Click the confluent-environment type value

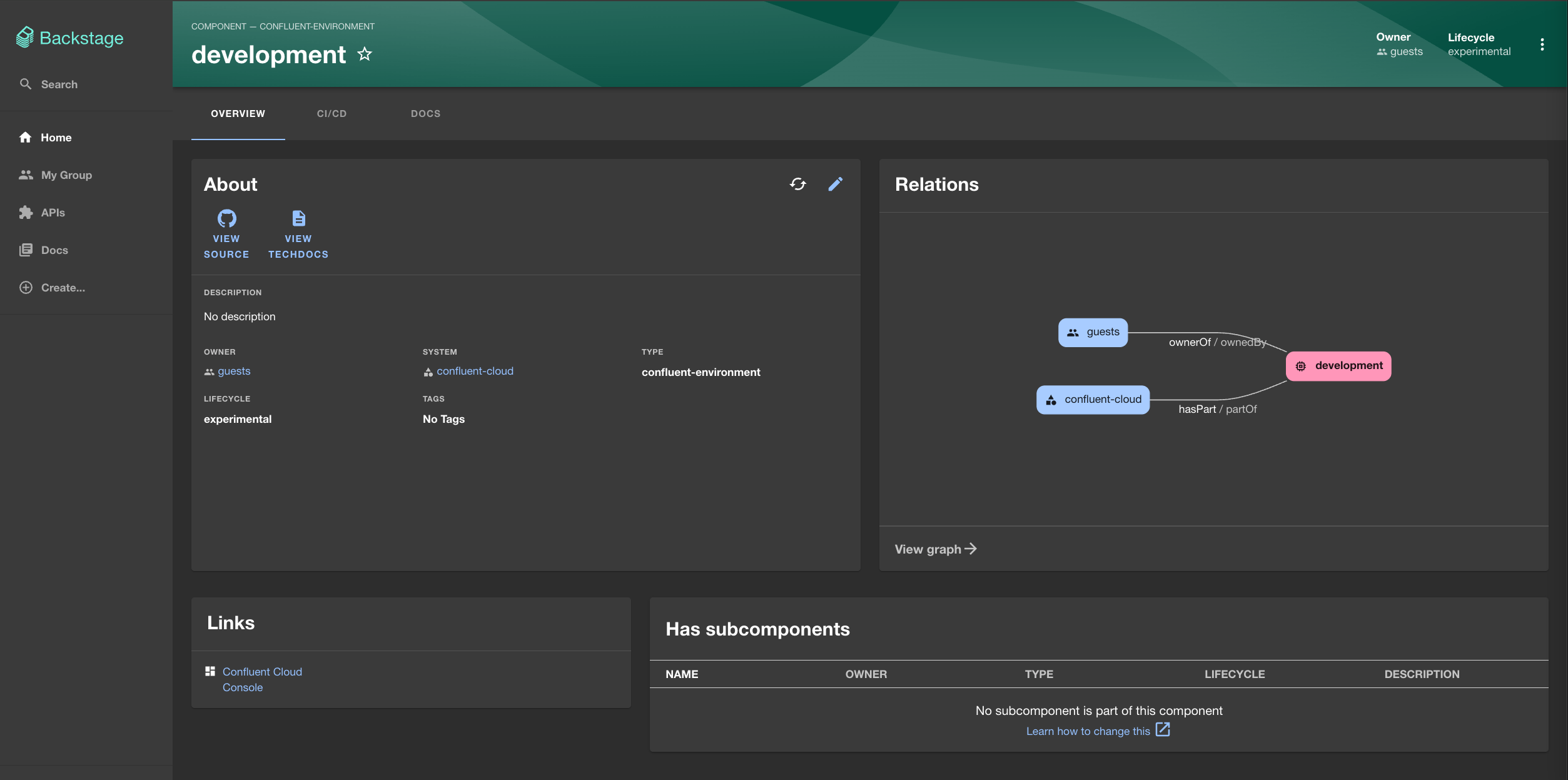point(701,372)
